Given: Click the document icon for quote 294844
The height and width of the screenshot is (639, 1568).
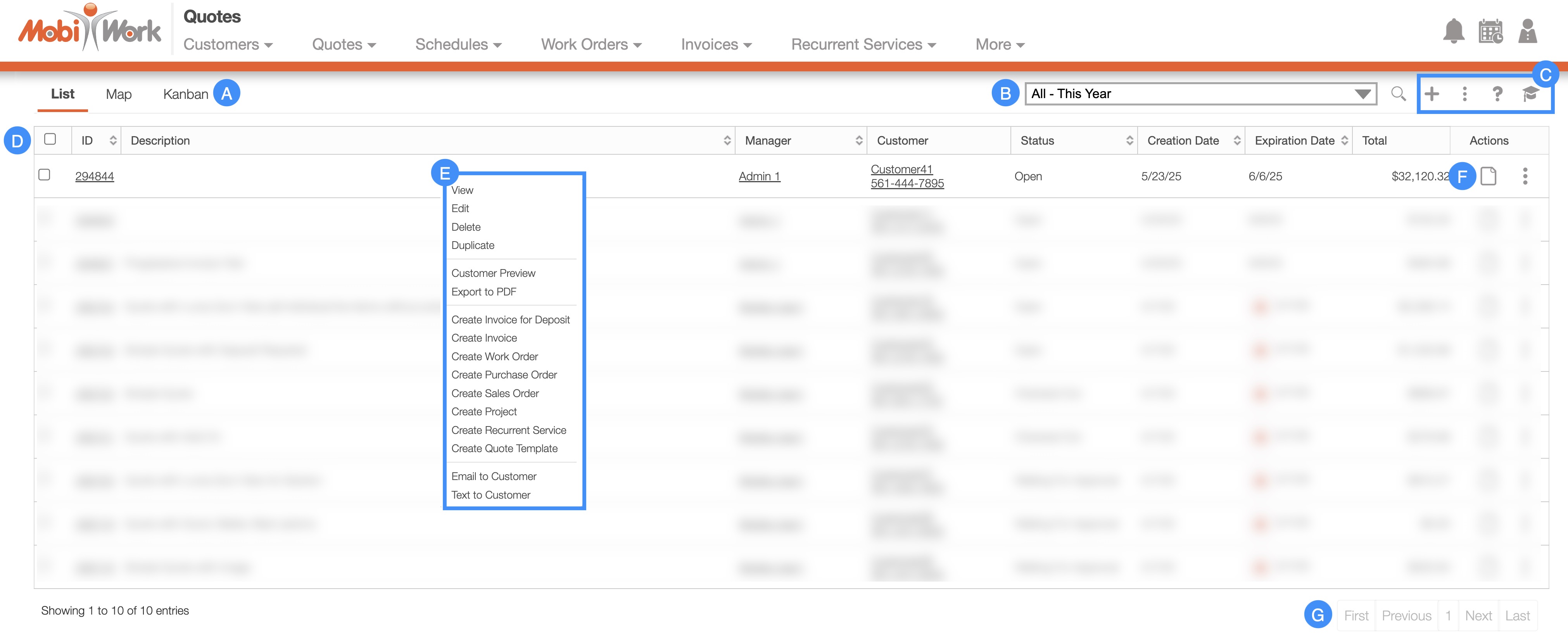Looking at the screenshot, I should (x=1488, y=176).
